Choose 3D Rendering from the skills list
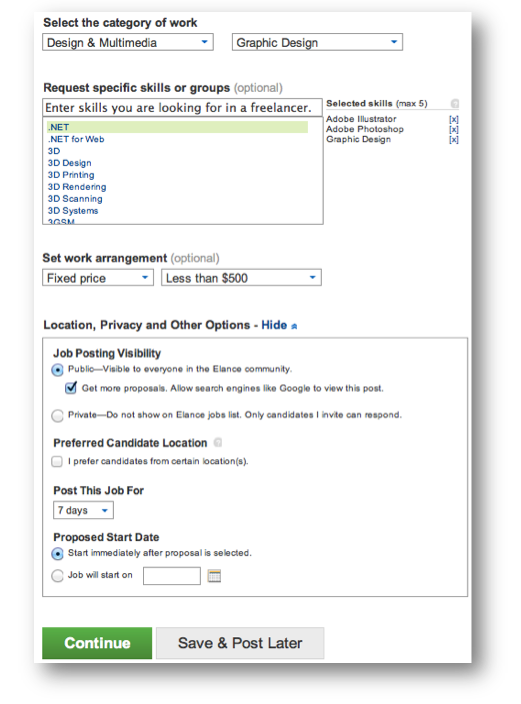521x704 pixels. tap(77, 187)
